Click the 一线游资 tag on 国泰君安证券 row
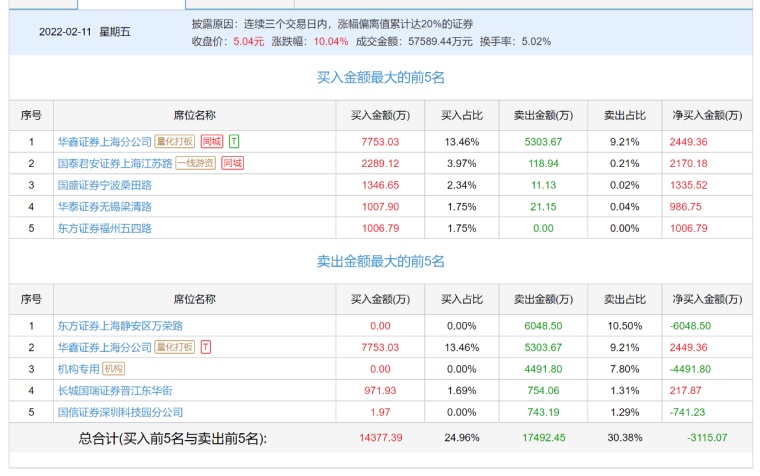The height and width of the screenshot is (476, 760). (196, 163)
